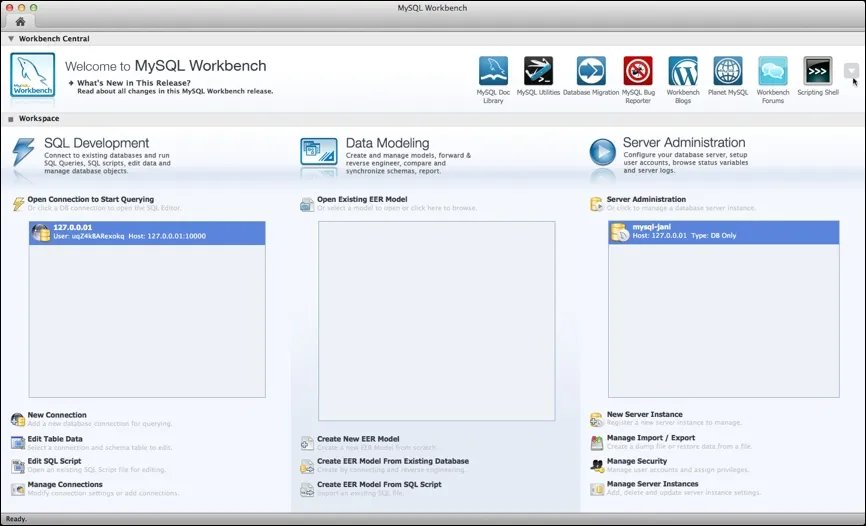Click New Server Instance link
Viewport: 866px width, 526px height.
click(645, 414)
